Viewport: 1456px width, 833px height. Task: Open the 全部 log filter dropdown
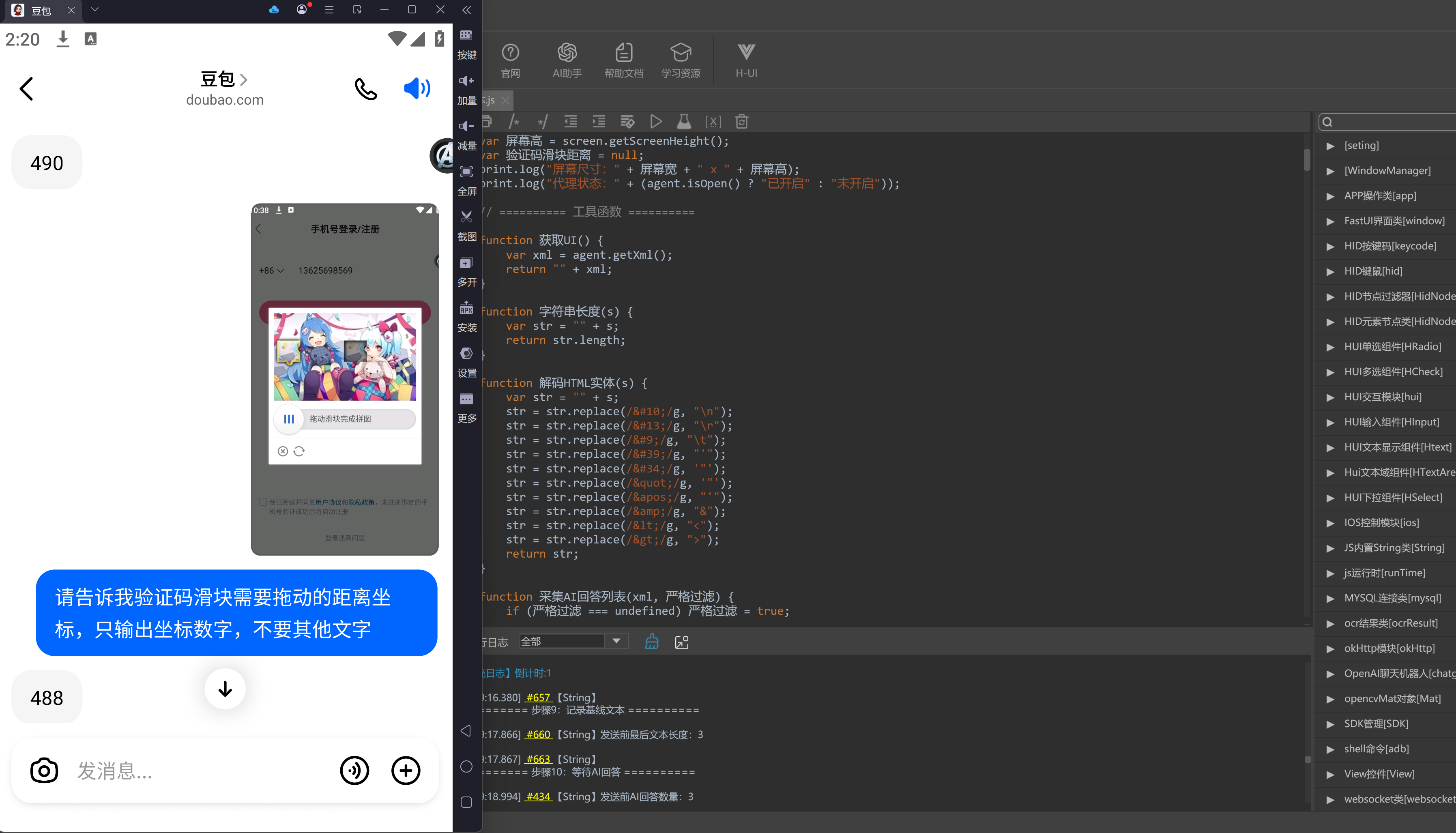click(573, 641)
